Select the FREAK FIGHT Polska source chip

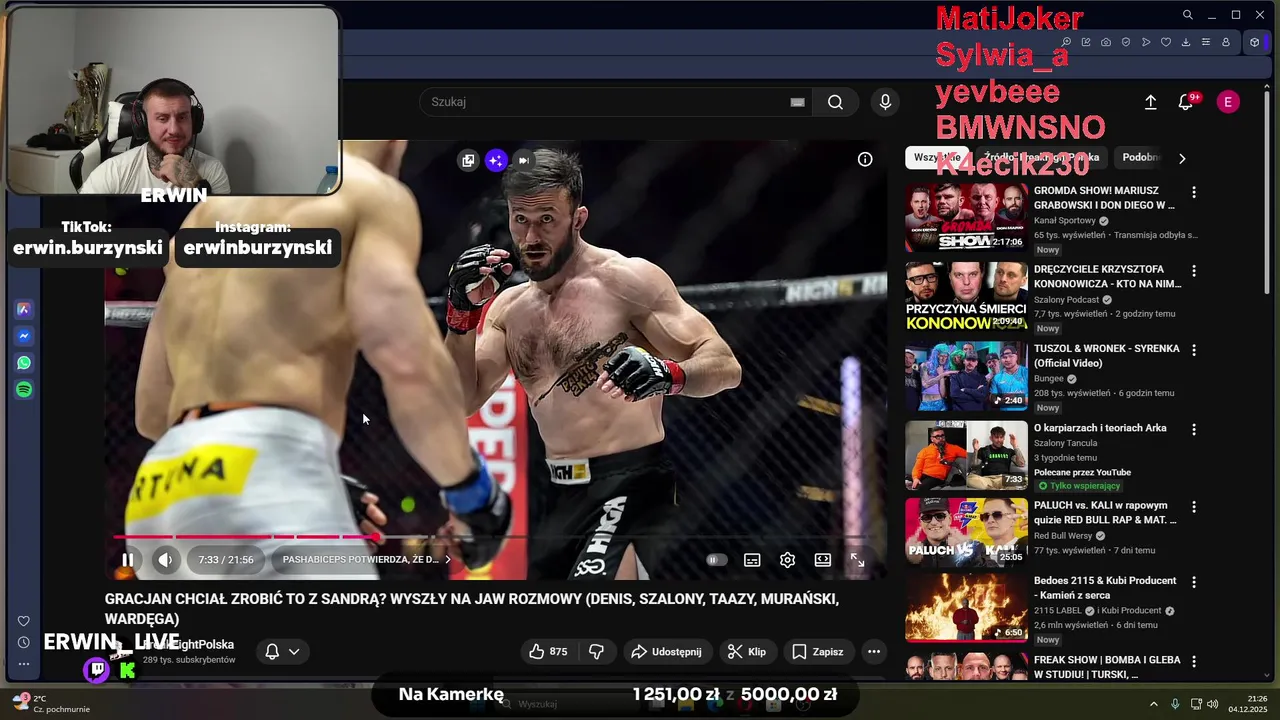1042,157
